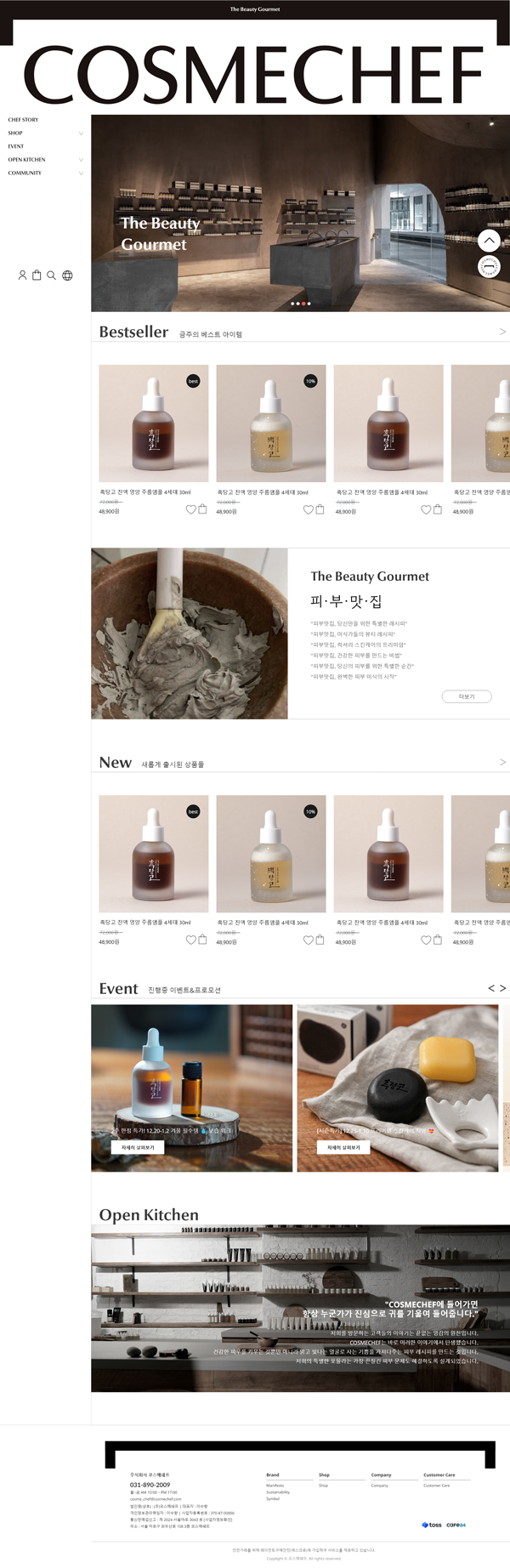The image size is (510, 1568).
Task: Click the search magnifier icon
Action: (x=51, y=276)
